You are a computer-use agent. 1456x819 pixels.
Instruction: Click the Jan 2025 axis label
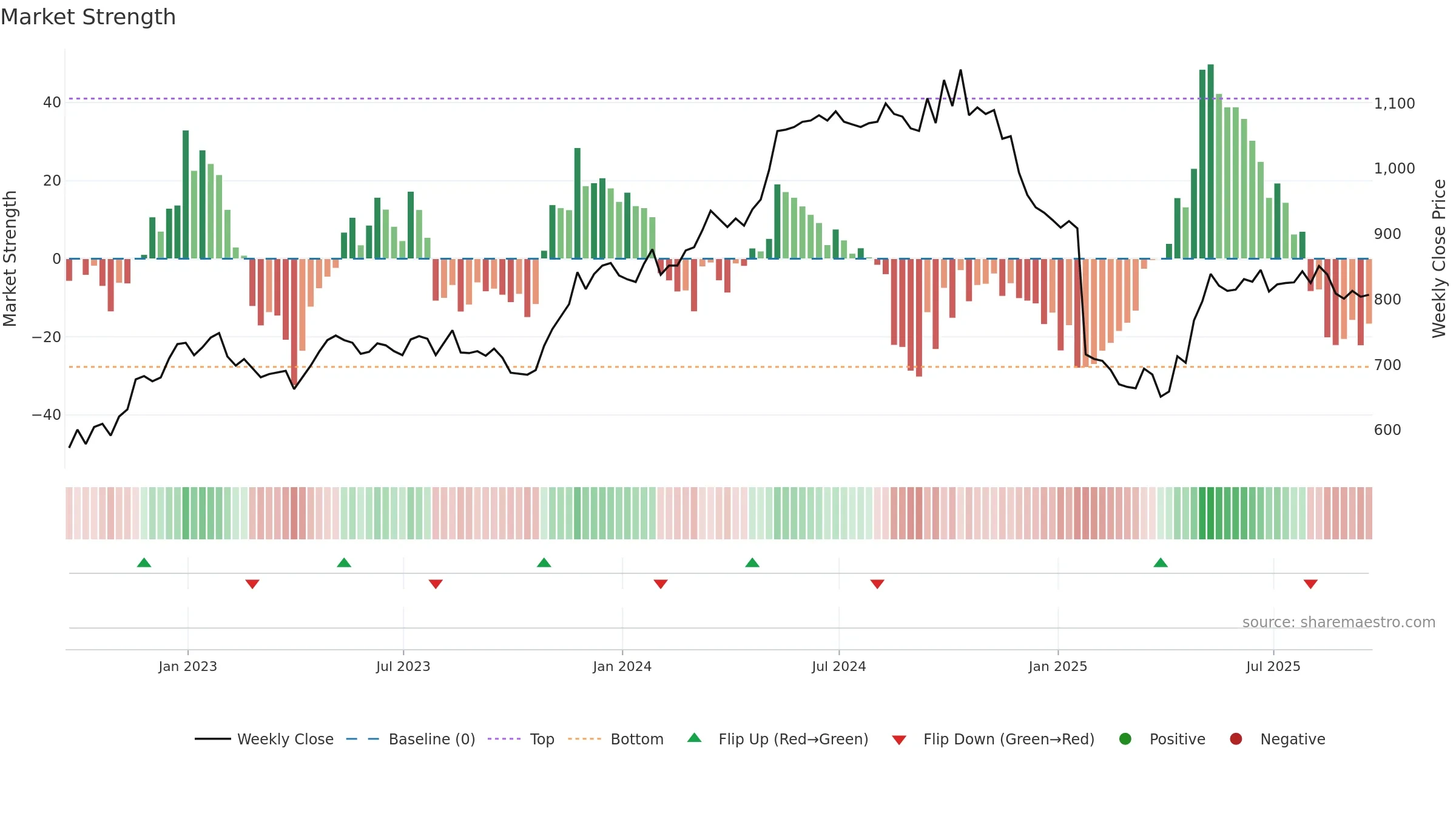1057,666
